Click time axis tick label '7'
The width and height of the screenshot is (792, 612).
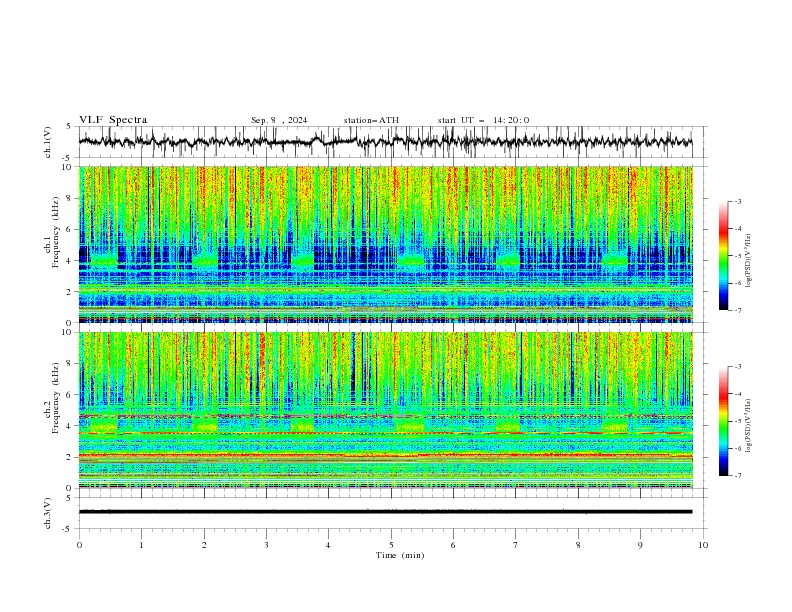click(x=516, y=545)
